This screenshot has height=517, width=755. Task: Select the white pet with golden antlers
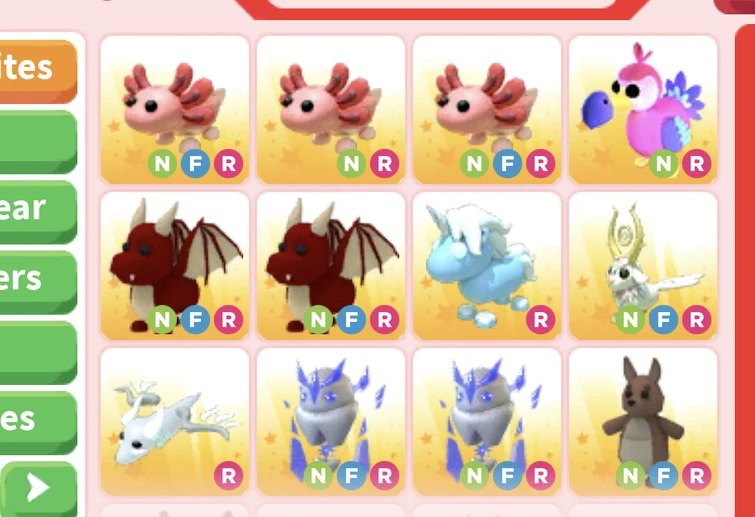[643, 266]
